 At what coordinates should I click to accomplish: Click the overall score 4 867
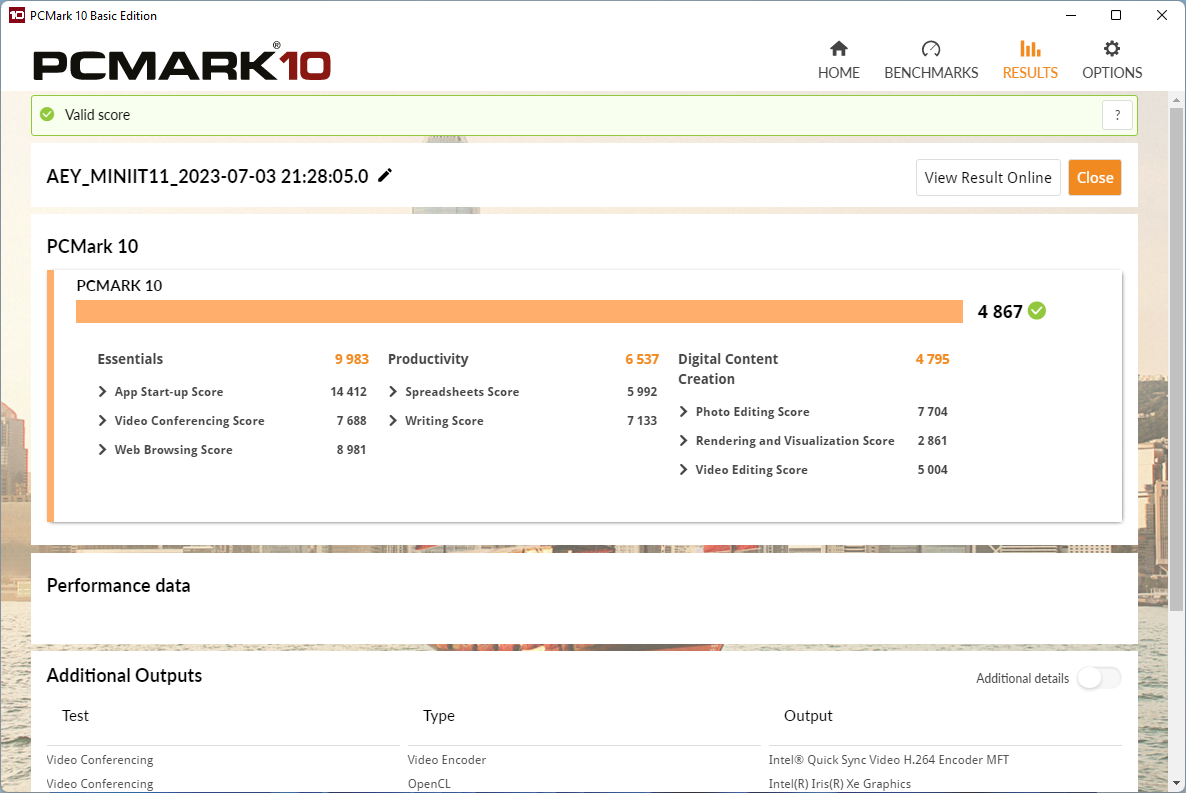click(x=1000, y=312)
